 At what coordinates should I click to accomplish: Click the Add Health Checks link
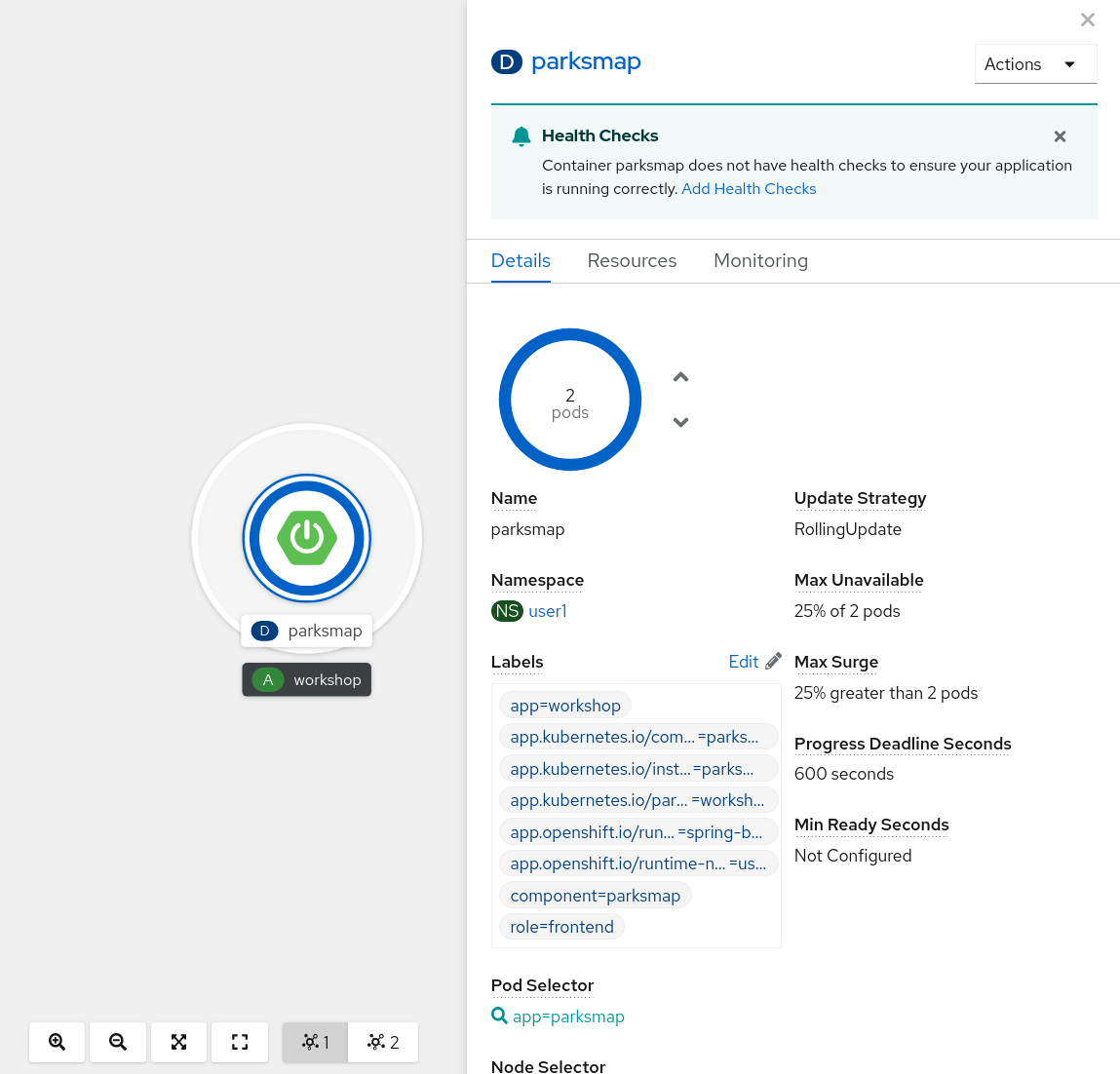coord(749,189)
